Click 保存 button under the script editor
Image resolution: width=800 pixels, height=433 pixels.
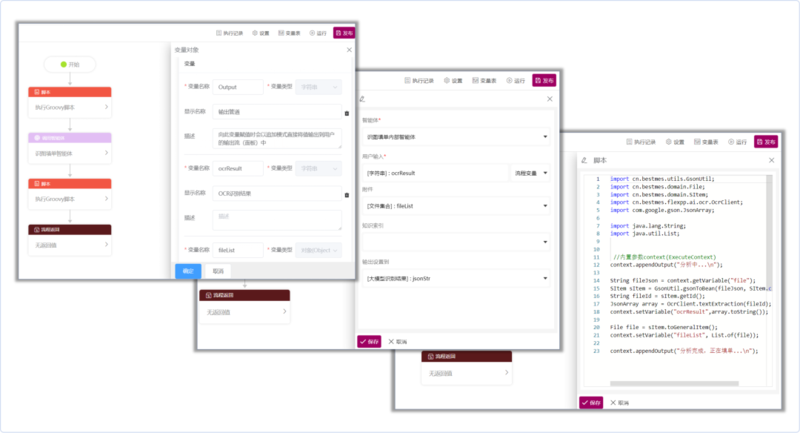(592, 402)
